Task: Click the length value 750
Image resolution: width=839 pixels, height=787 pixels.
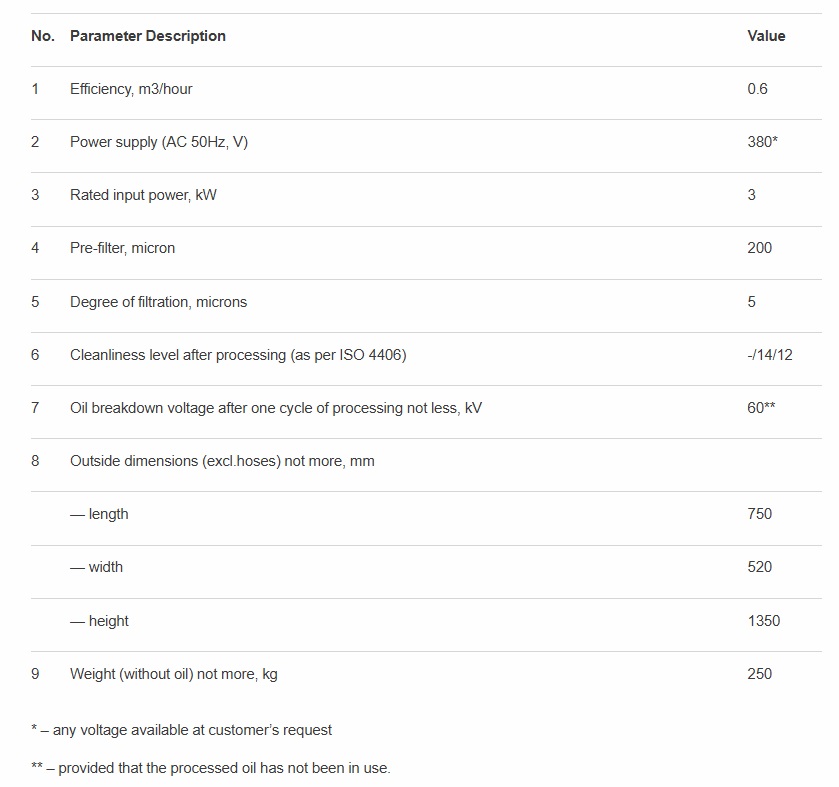Action: (x=759, y=514)
